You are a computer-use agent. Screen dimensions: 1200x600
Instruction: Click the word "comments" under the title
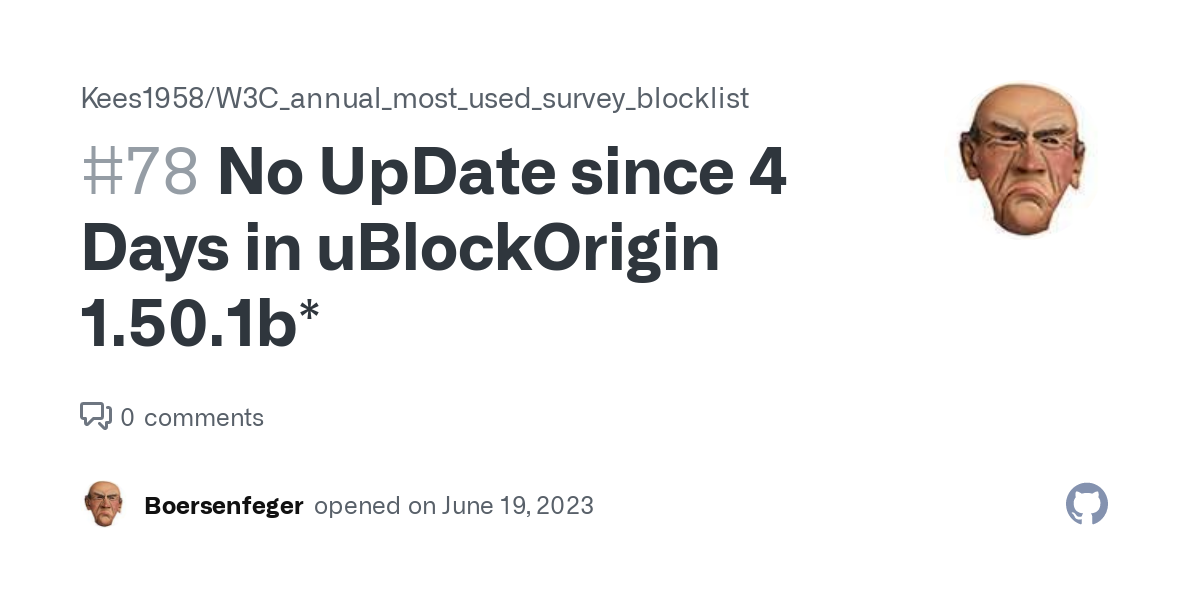tap(204, 417)
